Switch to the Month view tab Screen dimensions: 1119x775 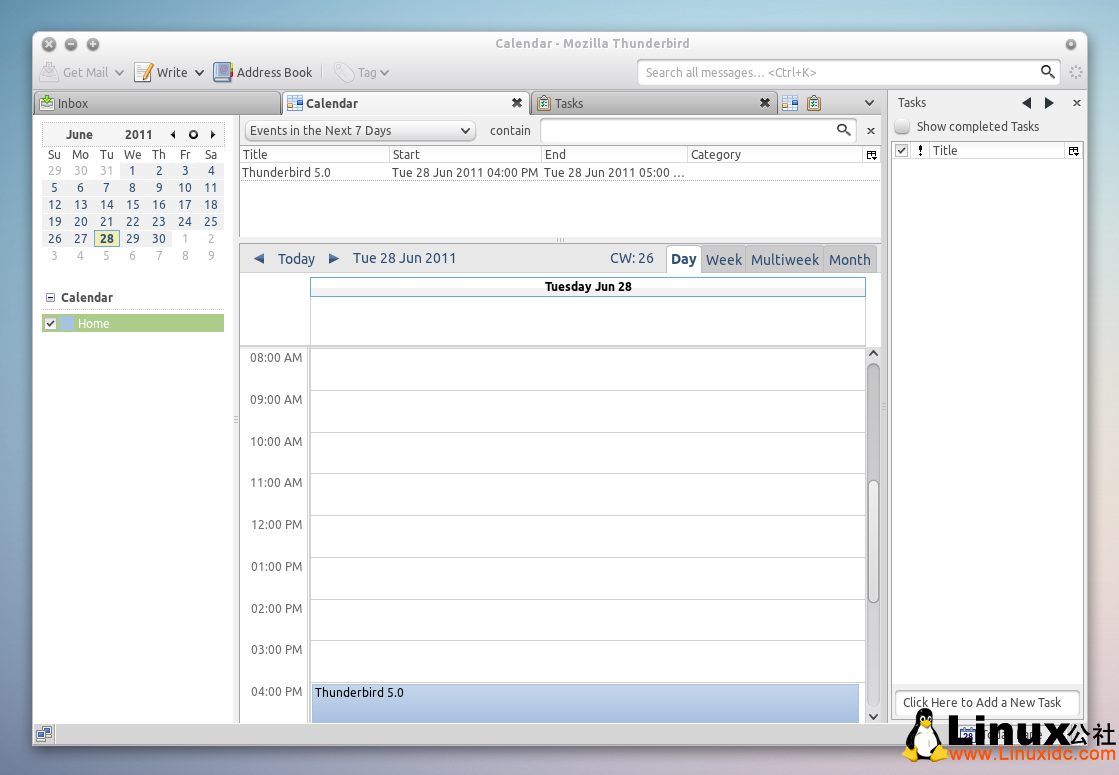tap(849, 259)
